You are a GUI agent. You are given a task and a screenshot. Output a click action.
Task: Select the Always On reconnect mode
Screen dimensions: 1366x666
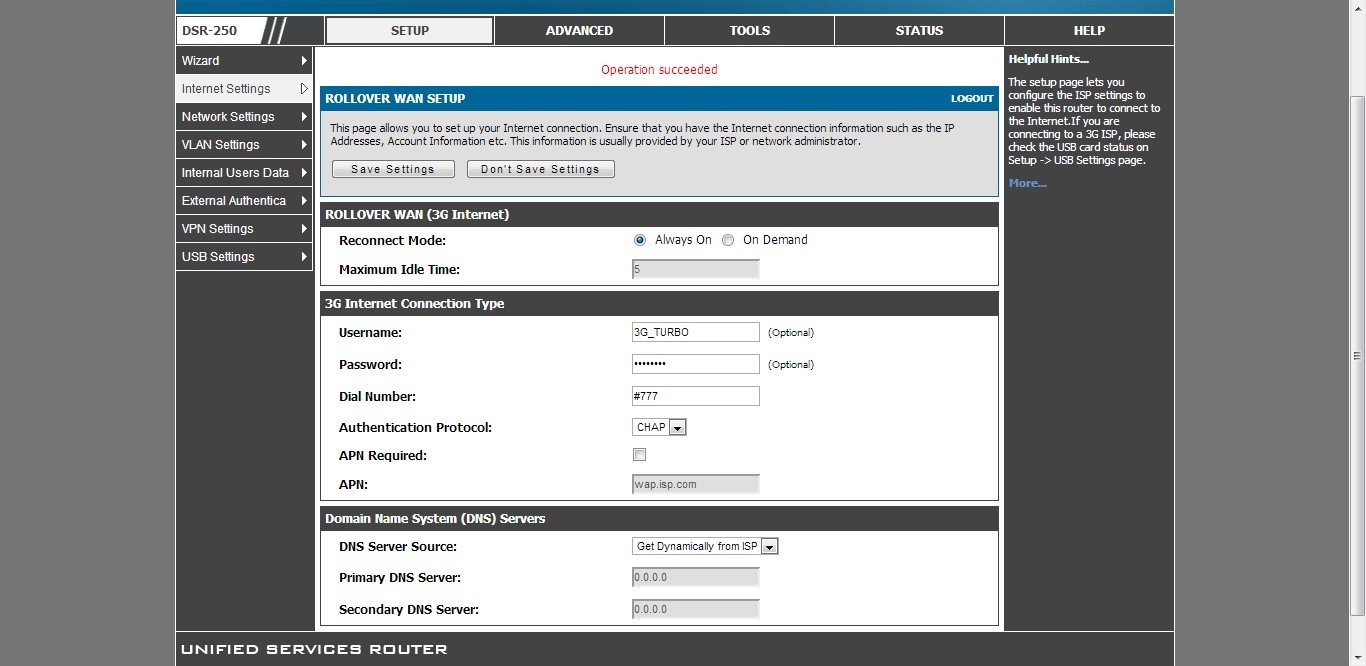[x=640, y=240]
